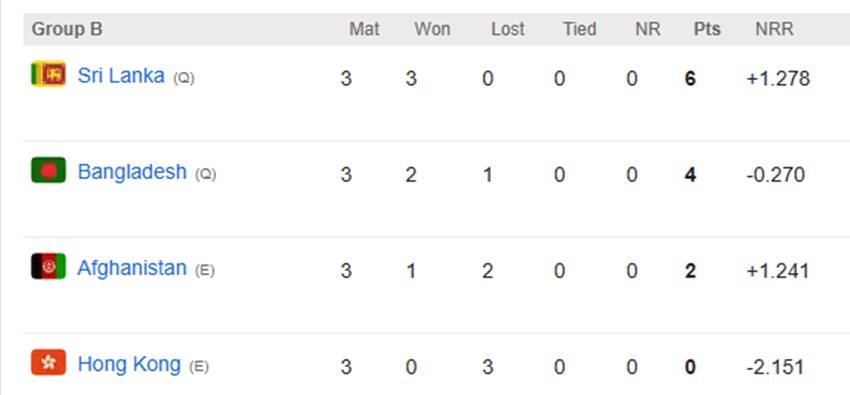Select Hong Kong's -2.151 net run rate
Screen dimensions: 850x395
coord(775,367)
